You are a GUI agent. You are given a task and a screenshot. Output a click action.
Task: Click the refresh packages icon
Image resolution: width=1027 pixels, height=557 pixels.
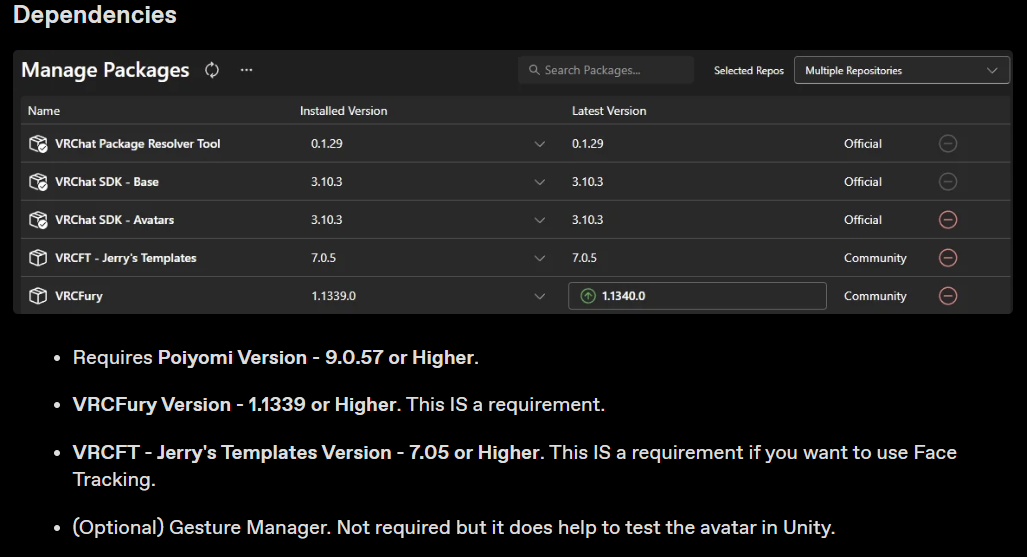[x=212, y=70]
